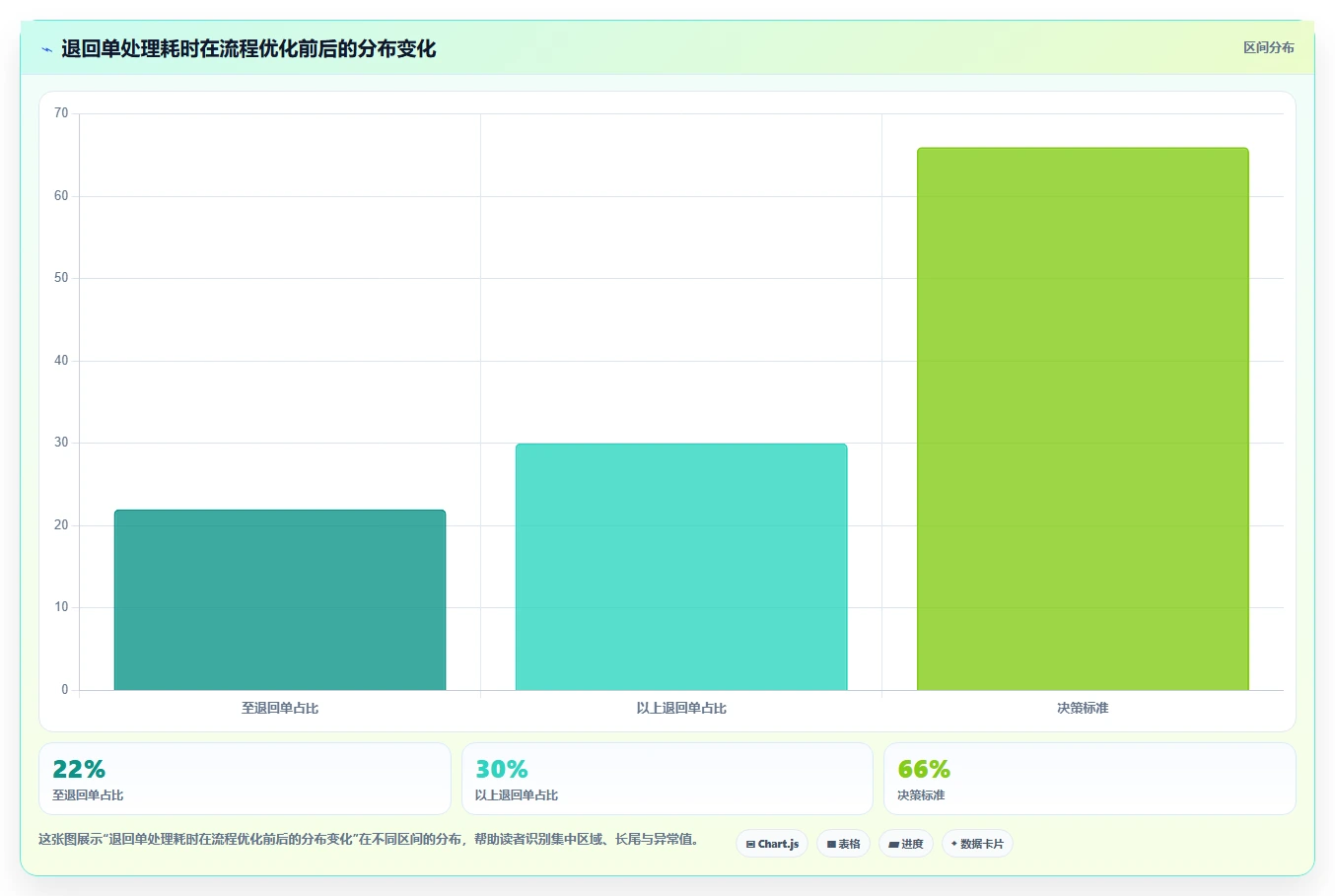Click the 至退回单占比 caption under 22%
1335x896 pixels.
88,795
